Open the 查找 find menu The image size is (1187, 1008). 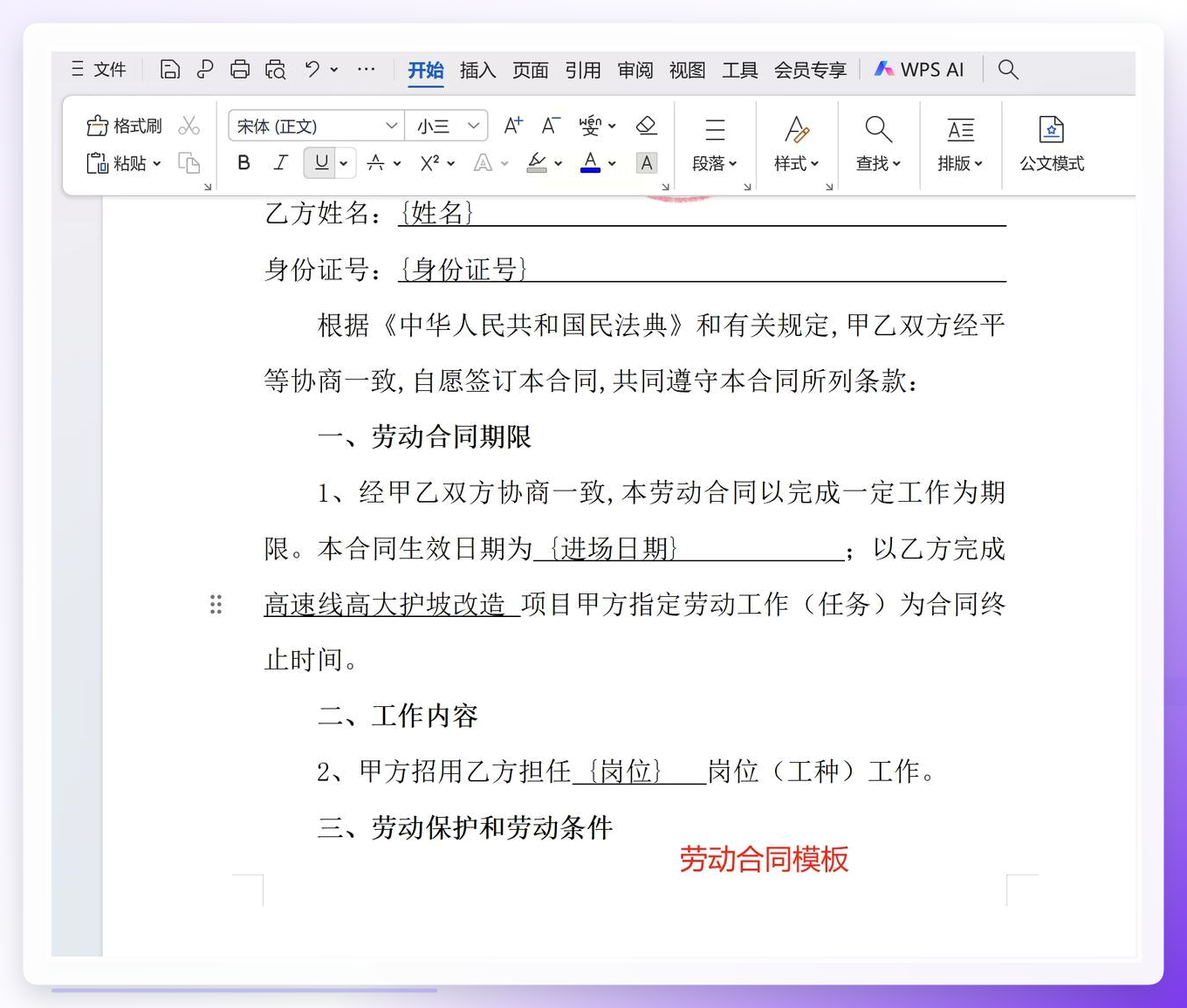pos(878,144)
